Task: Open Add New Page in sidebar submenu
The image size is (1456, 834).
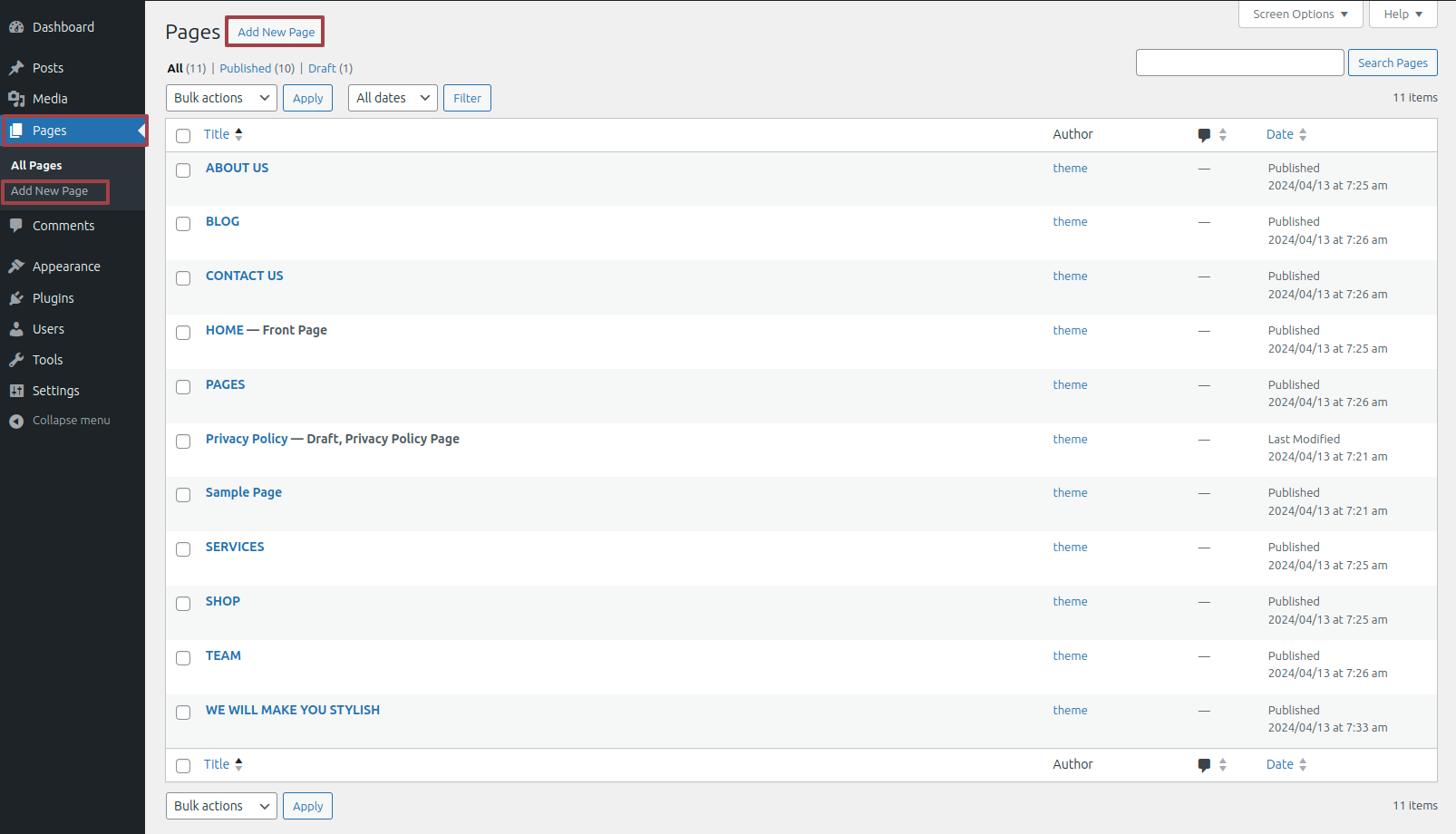Action: (x=50, y=191)
